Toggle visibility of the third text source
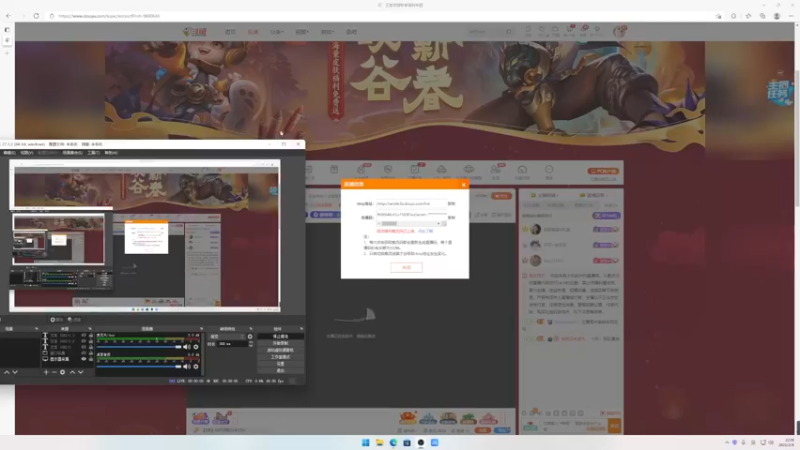Screen dimensions: 800x450 coord(84,347)
